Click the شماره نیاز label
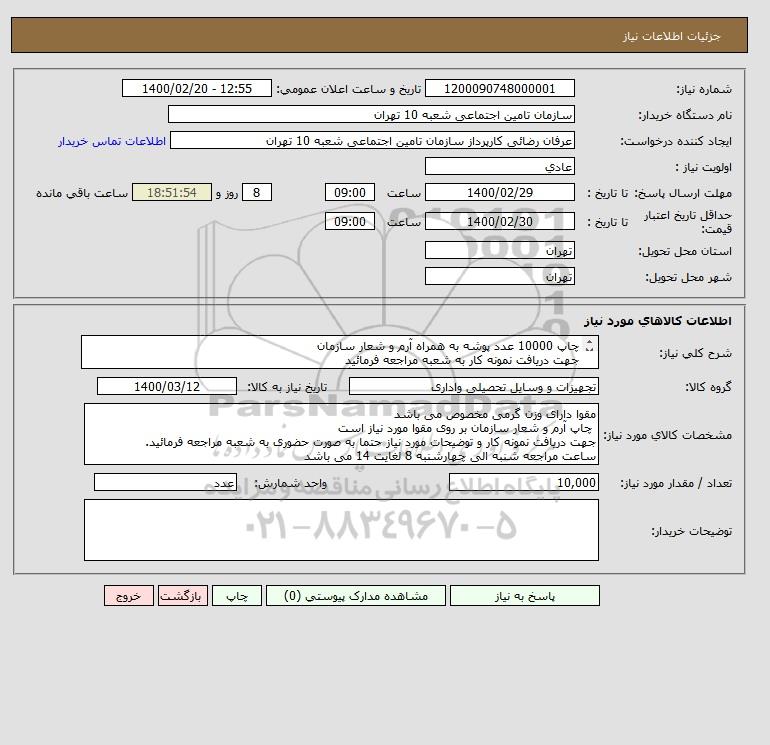This screenshot has height=745, width=770. (704, 89)
